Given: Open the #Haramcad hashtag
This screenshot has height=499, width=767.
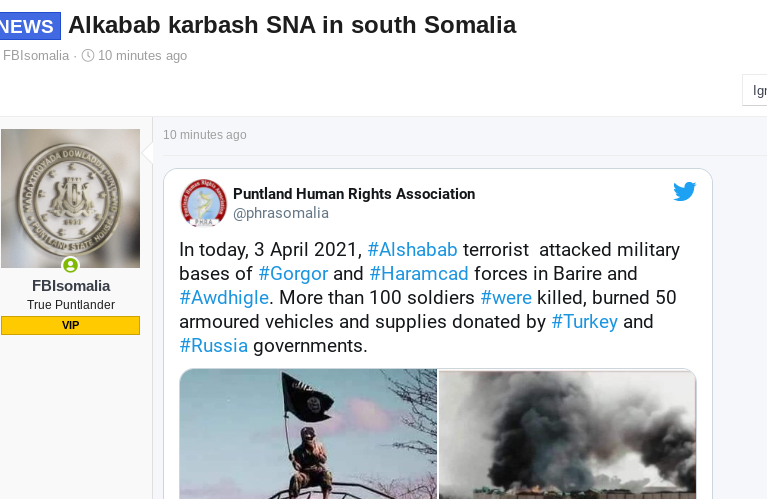Looking at the screenshot, I should pos(419,273).
